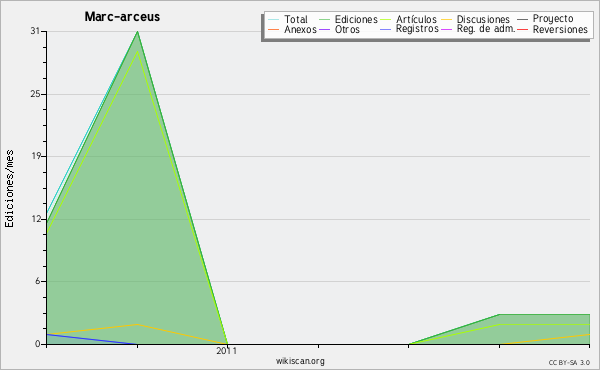Viewport: 600px width, 370px height.
Task: Click the cyan Total legend line swatch
Action: [x=274, y=19]
